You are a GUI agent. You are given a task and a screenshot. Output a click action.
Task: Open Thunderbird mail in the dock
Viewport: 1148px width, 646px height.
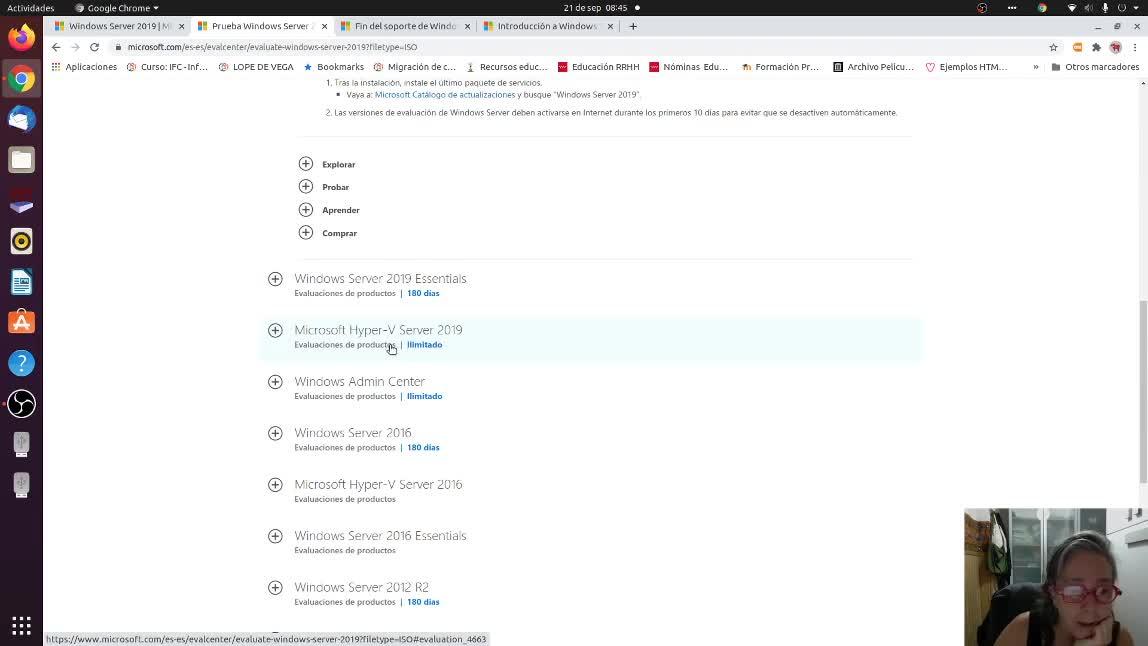pyautogui.click(x=21, y=119)
